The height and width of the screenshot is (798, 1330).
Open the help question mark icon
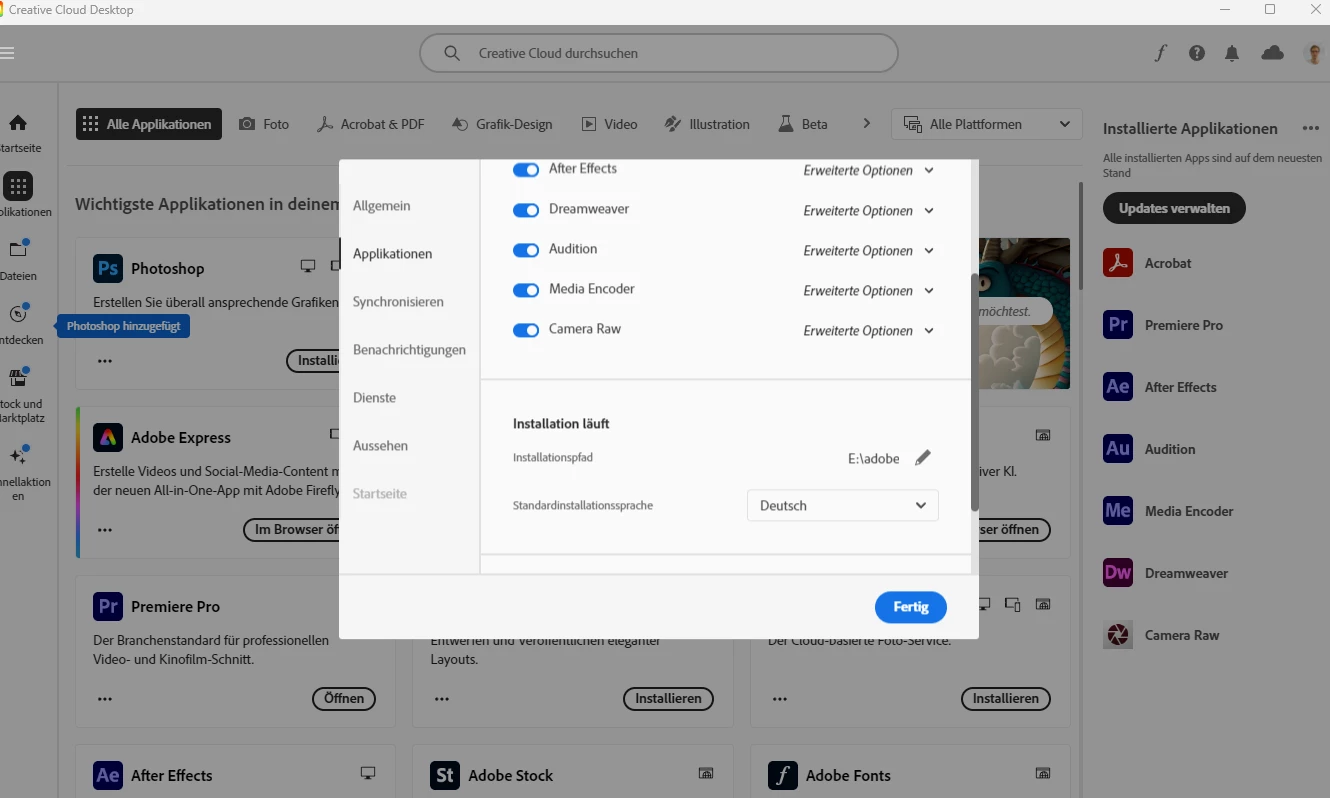click(1197, 53)
